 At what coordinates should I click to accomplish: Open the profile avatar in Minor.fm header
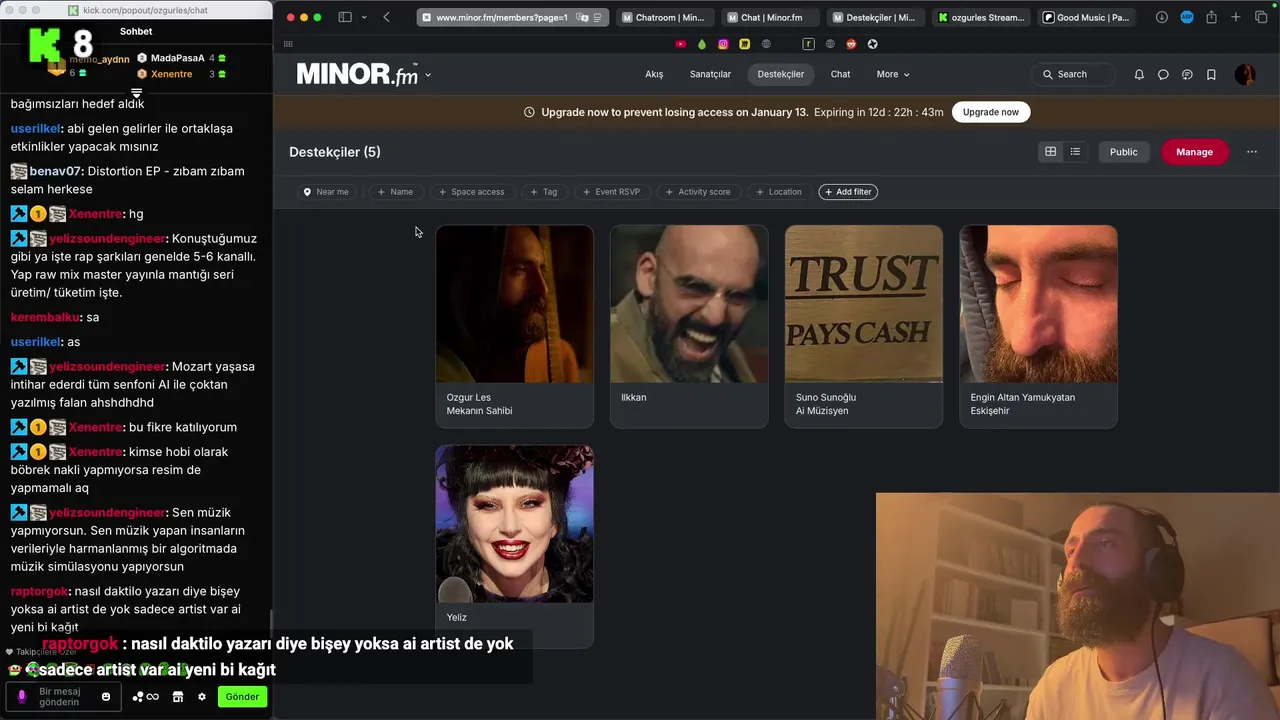pos(1245,74)
